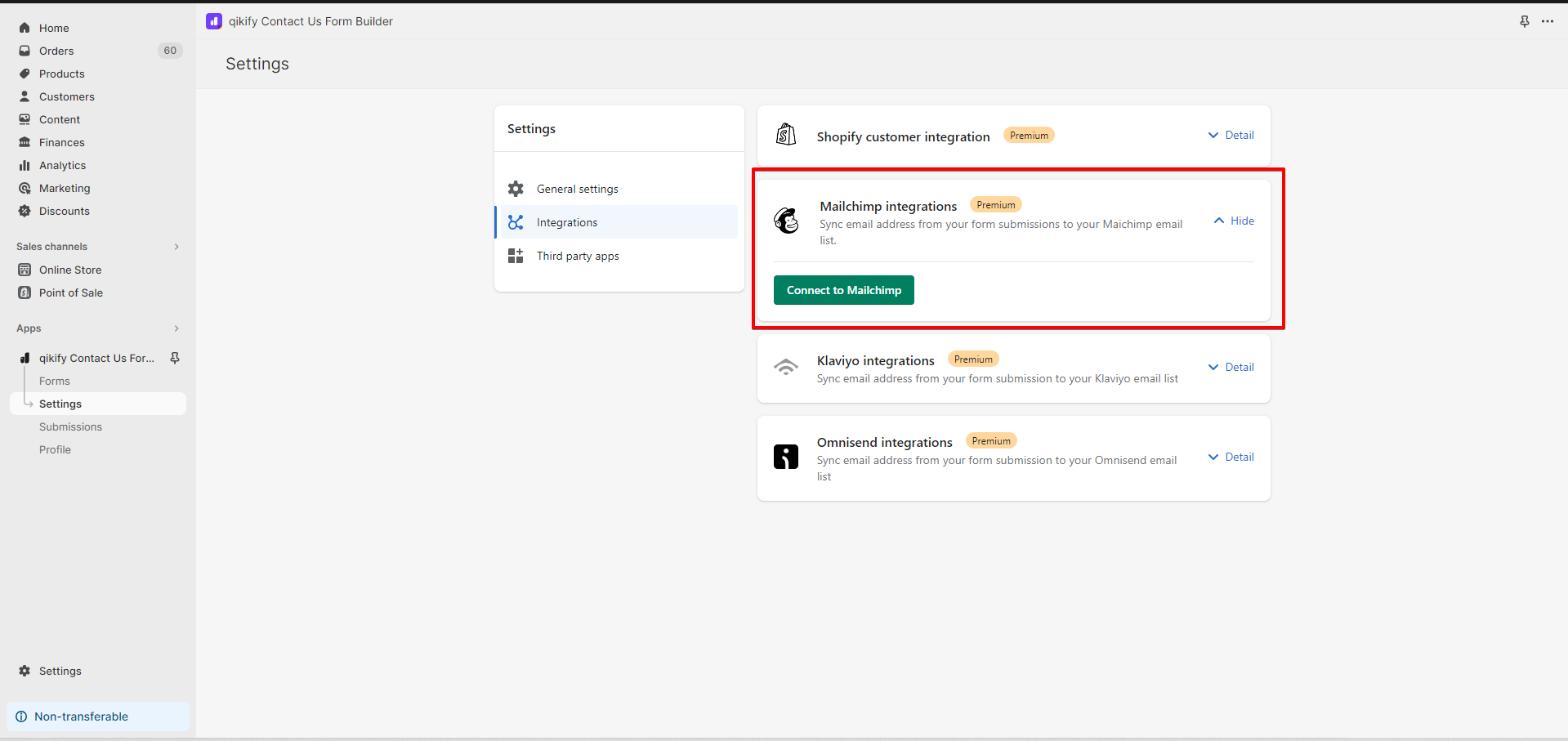
Task: Click the General settings gear icon
Action: pyautogui.click(x=516, y=189)
